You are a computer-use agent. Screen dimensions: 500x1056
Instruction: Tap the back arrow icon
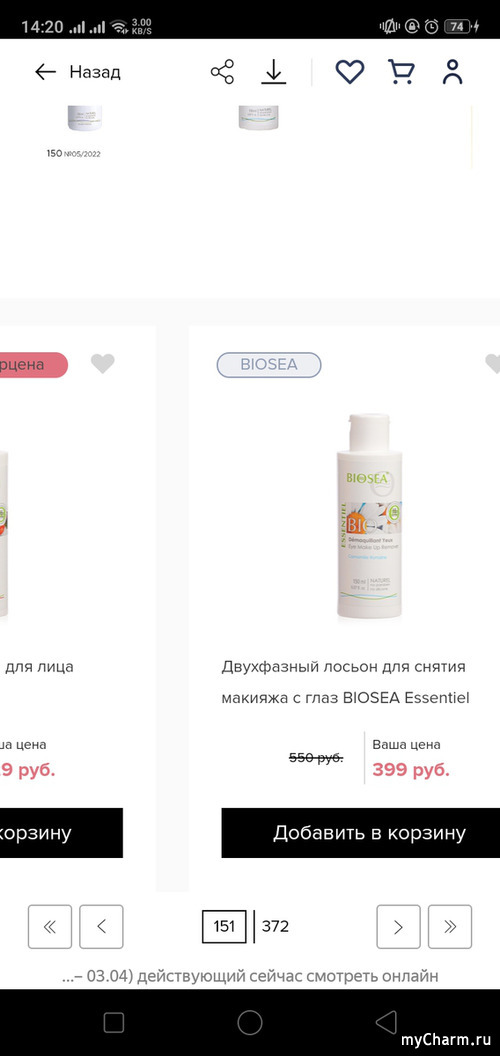pyautogui.click(x=45, y=72)
